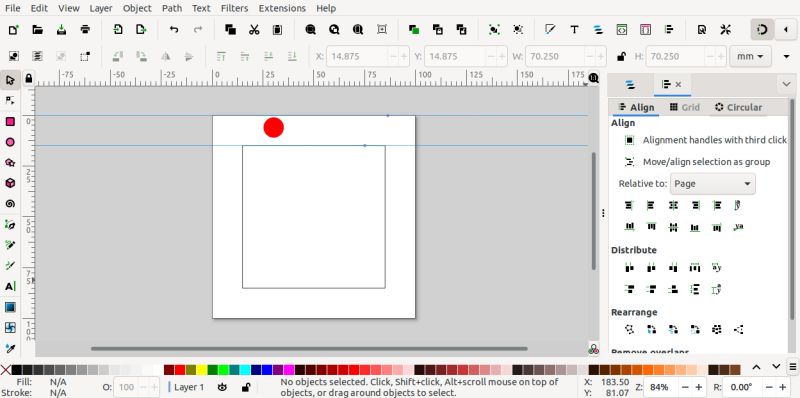The image size is (800, 398).
Task: Open the Path menu
Action: [172, 8]
